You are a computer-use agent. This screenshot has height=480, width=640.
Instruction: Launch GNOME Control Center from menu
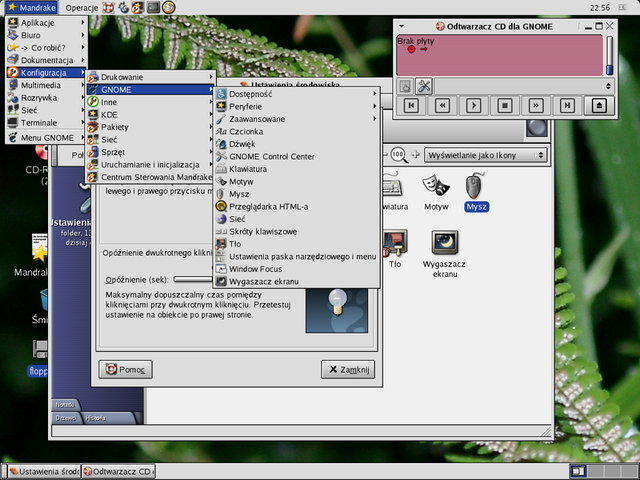[296, 156]
